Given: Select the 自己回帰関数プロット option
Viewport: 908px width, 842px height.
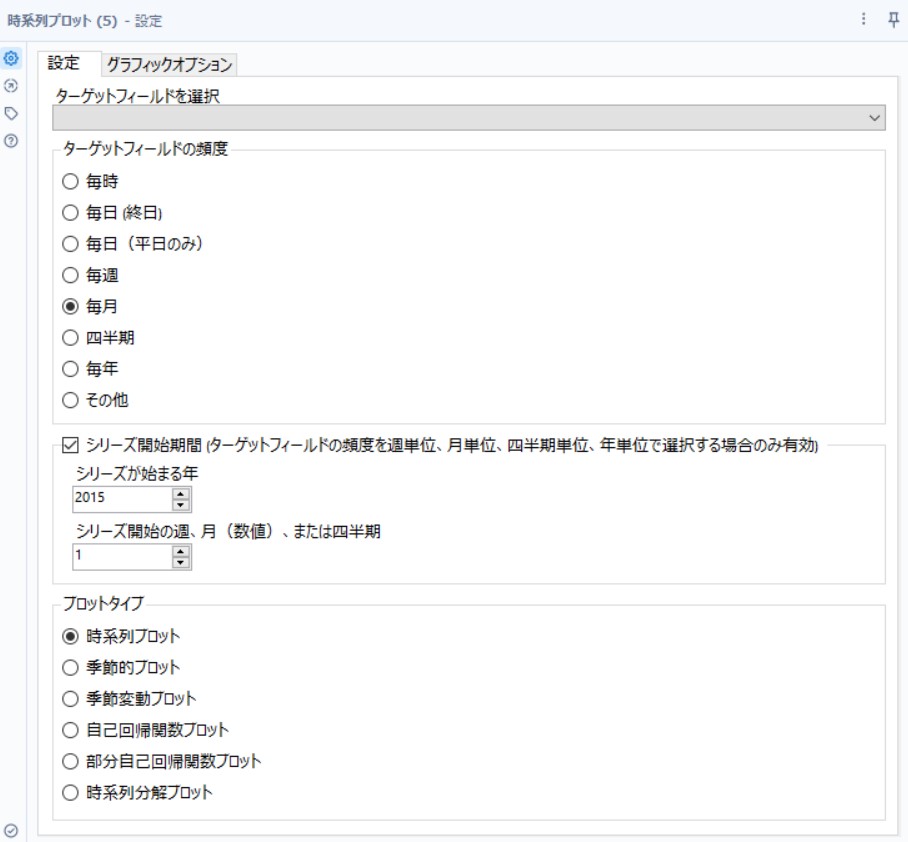Looking at the screenshot, I should 69,729.
